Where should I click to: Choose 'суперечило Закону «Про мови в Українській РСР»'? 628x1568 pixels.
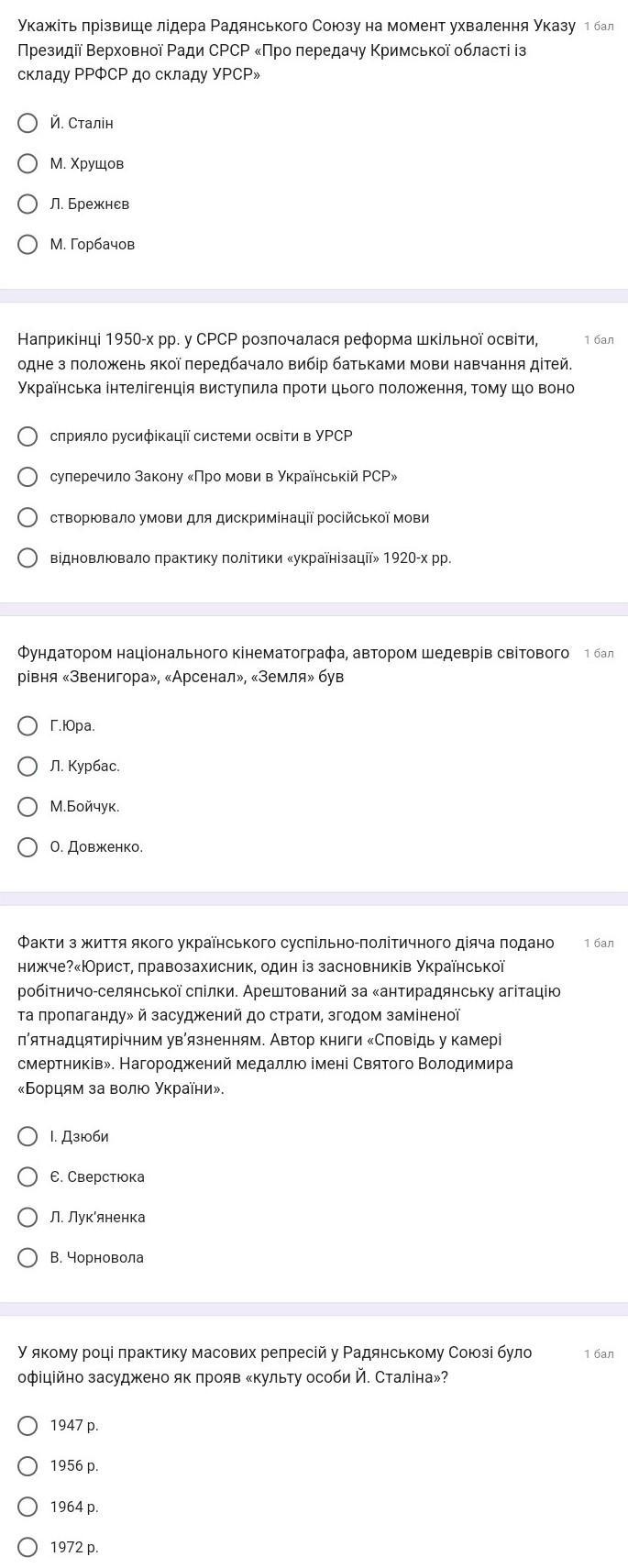[28, 476]
